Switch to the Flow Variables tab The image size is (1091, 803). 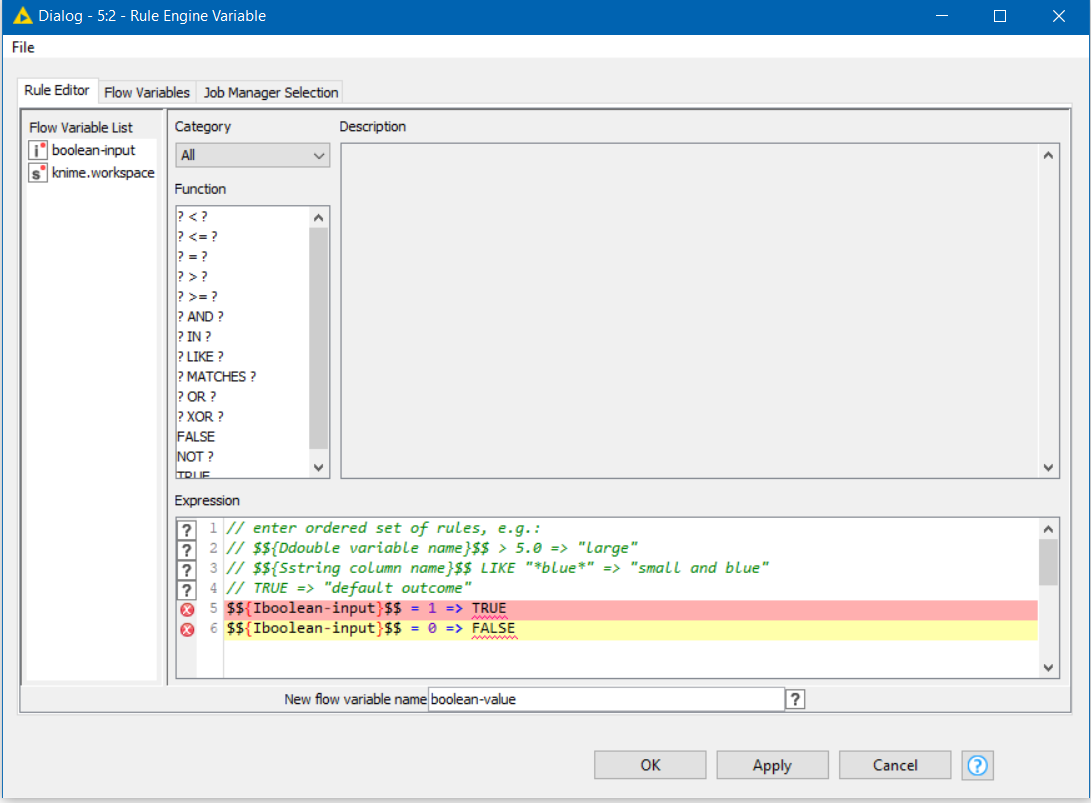coord(147,92)
